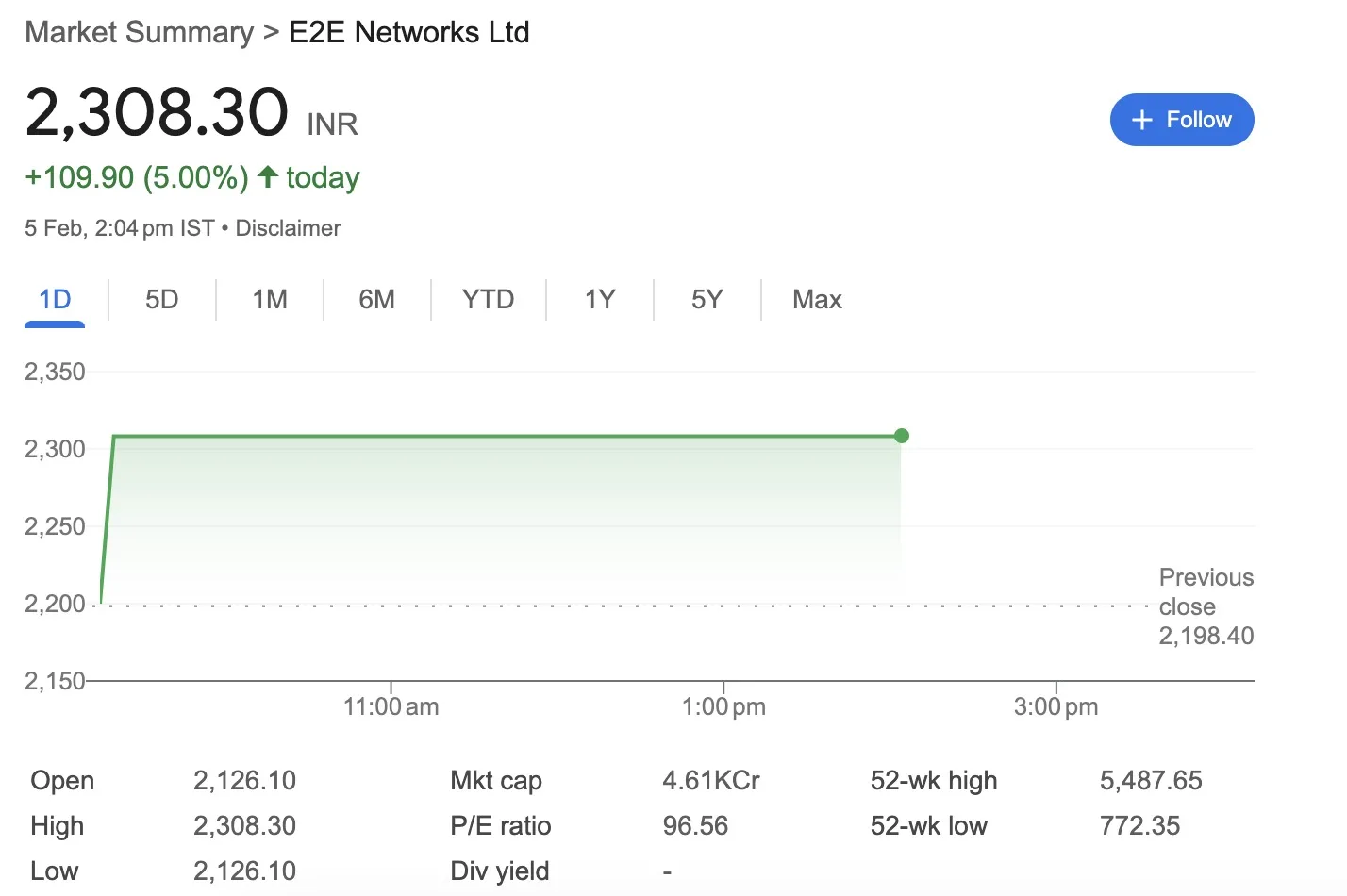Click the 52-wk high value 5,487.65
The width and height of the screenshot is (1347, 896).
[x=1151, y=781]
